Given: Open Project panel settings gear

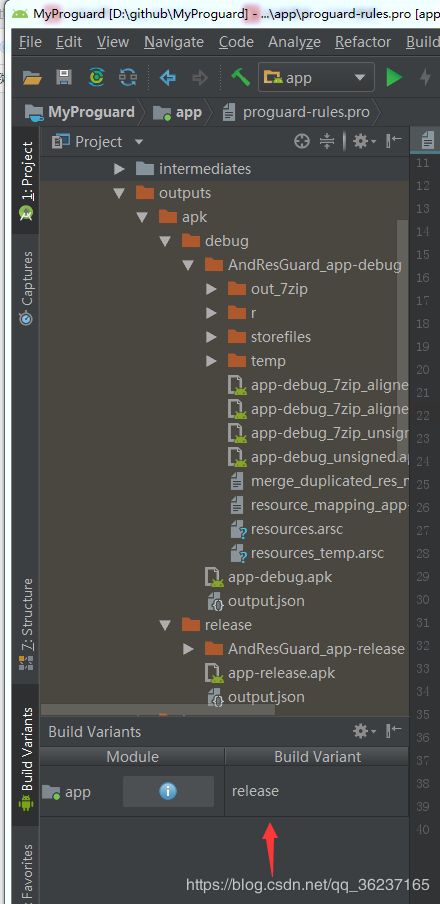Looking at the screenshot, I should click(364, 141).
